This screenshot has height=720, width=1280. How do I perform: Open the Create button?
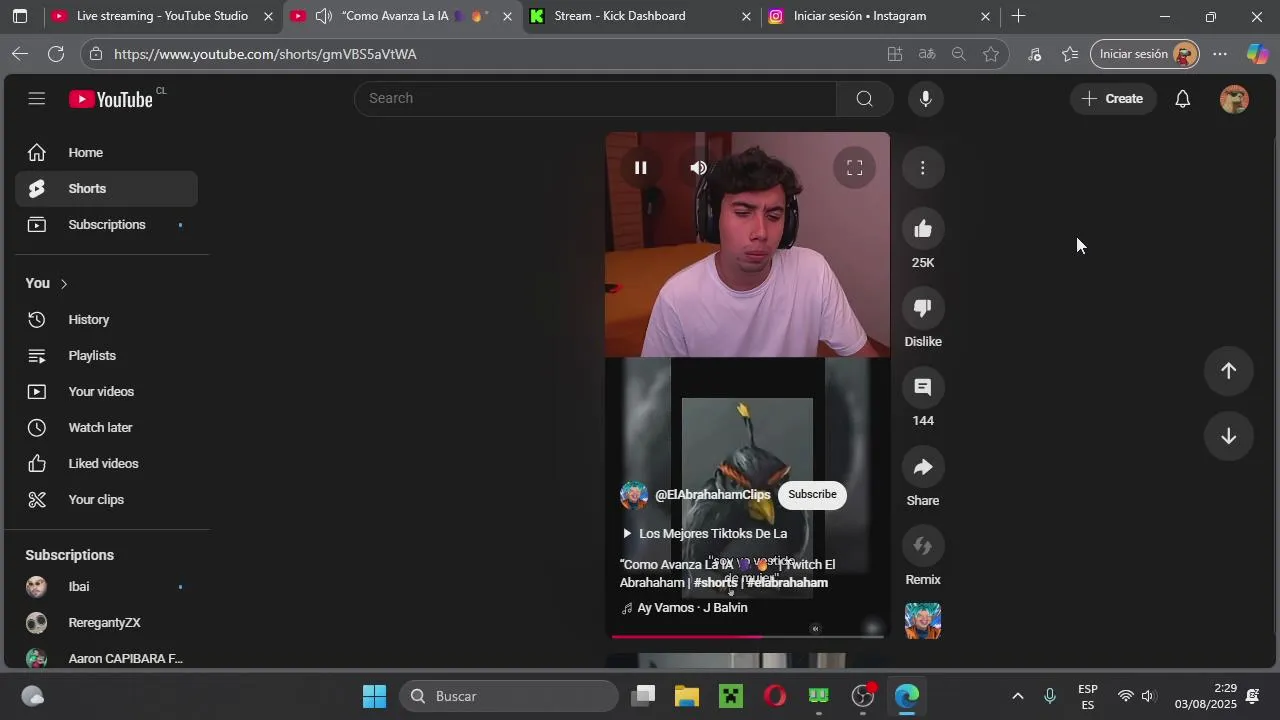1113,98
